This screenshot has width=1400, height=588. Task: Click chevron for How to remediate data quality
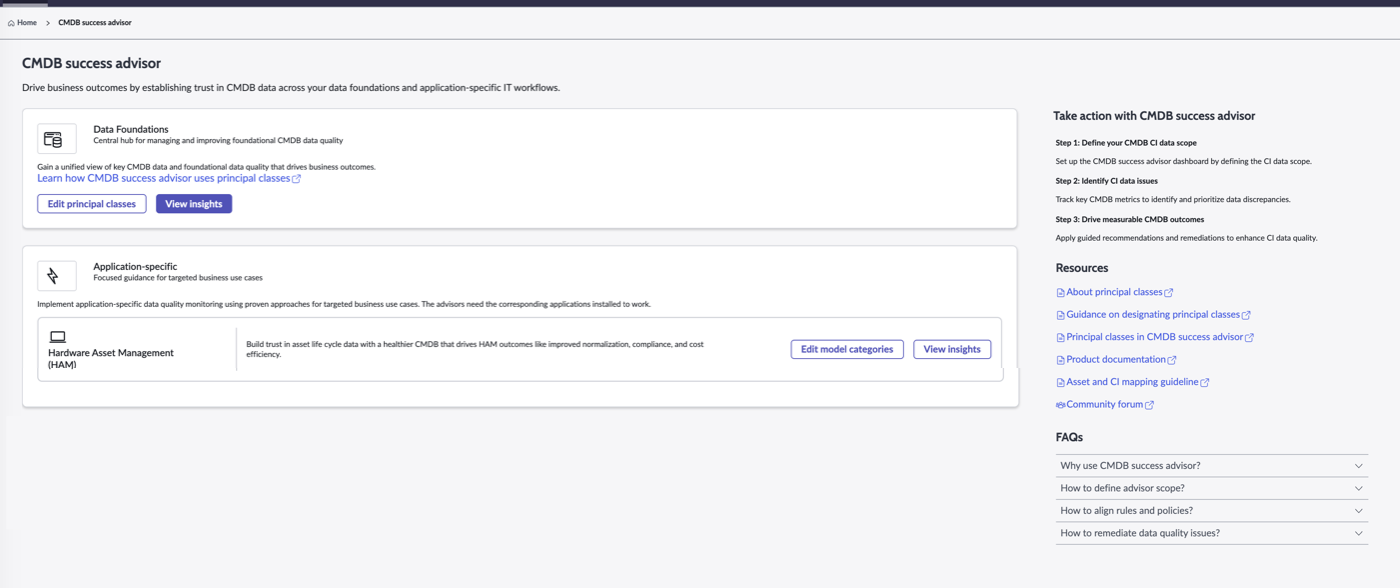[x=1358, y=533]
